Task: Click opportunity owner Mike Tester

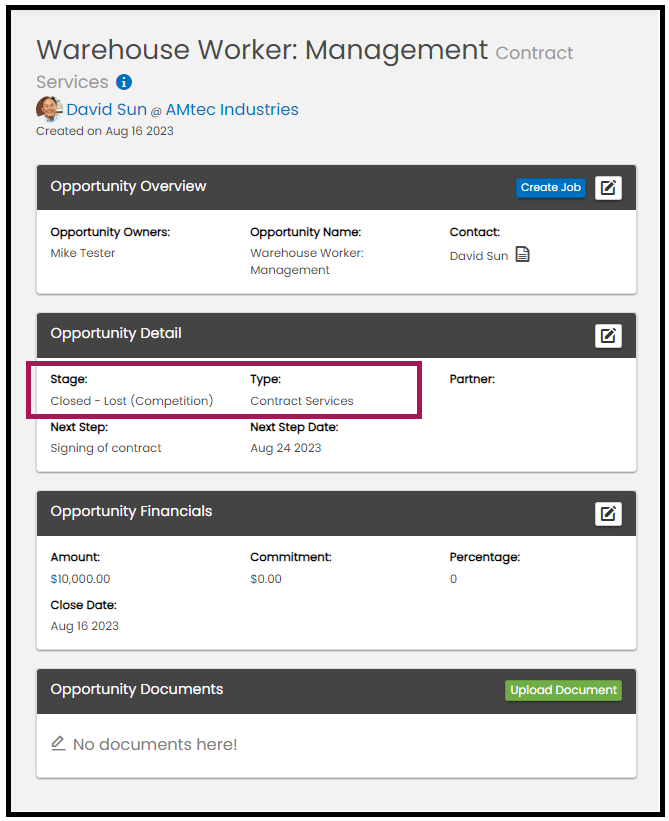Action: pyautogui.click(x=83, y=253)
